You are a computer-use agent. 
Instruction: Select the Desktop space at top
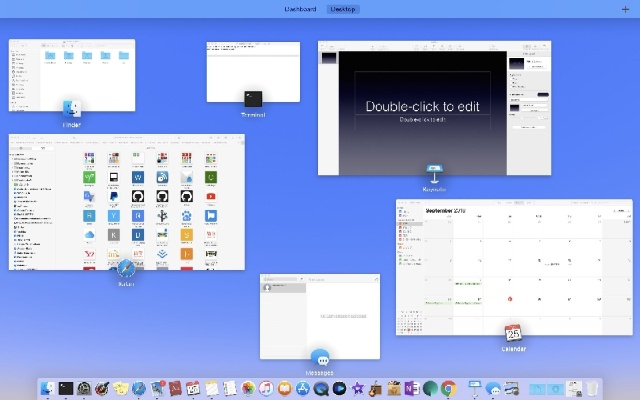(342, 9)
